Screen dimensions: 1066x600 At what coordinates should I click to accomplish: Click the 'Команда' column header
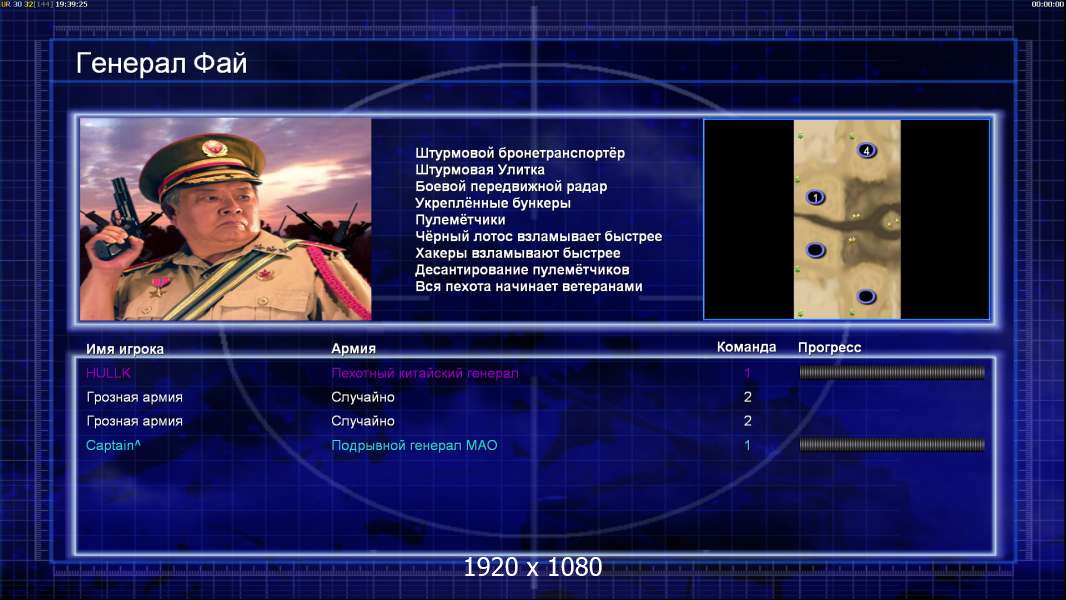click(x=746, y=347)
